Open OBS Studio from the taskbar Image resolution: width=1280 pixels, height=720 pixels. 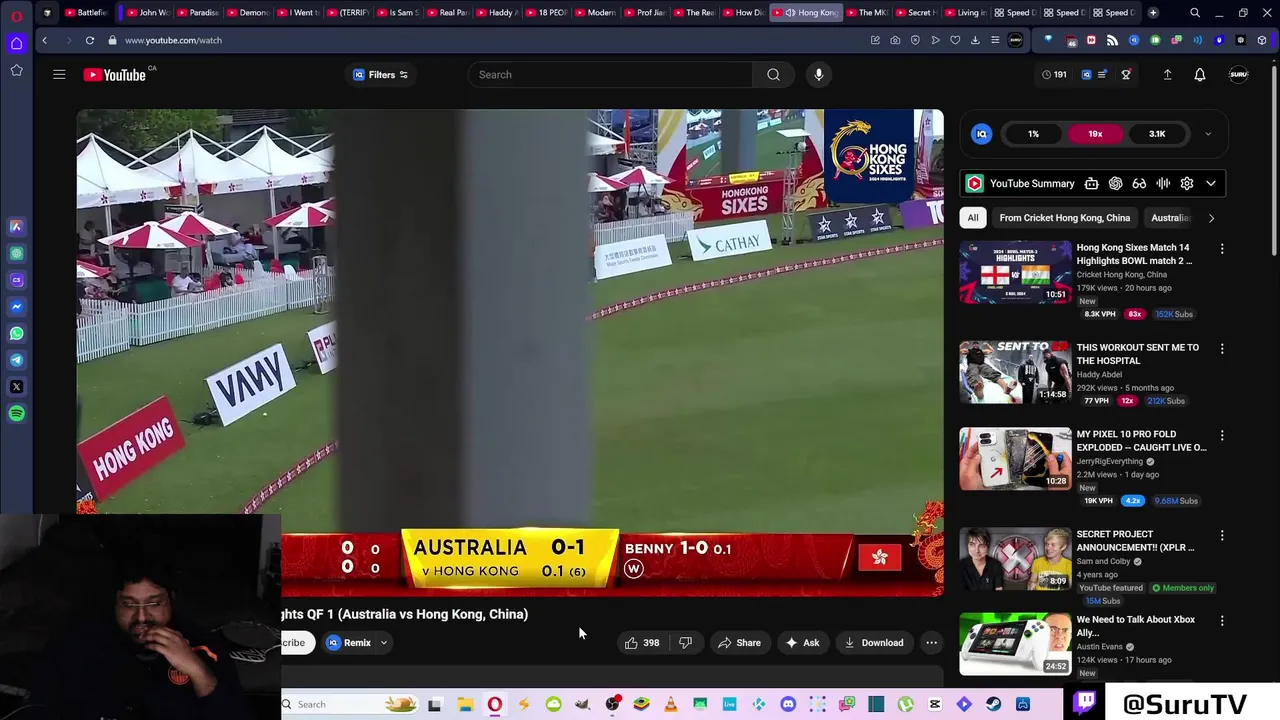click(x=612, y=704)
